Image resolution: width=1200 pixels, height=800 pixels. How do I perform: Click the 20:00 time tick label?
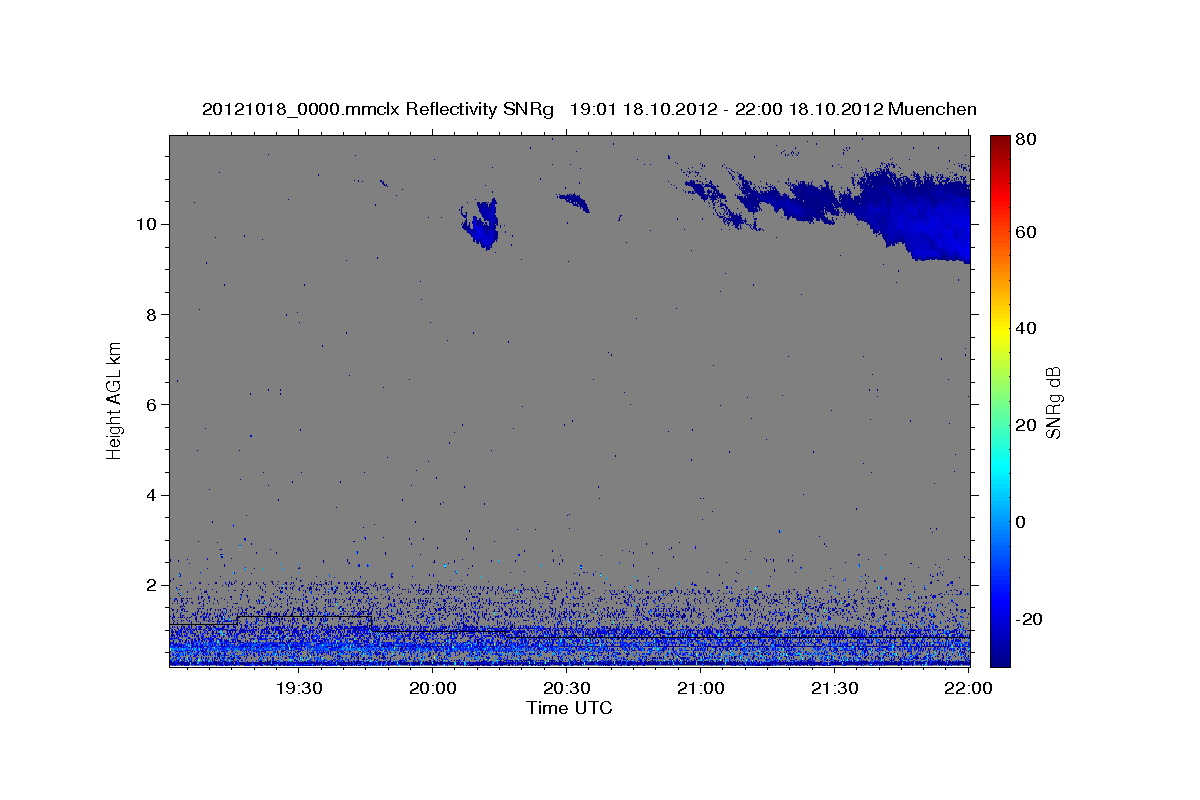433,689
